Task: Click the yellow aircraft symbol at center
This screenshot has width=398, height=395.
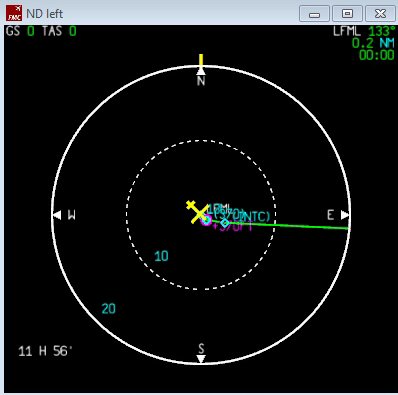Action: click(x=197, y=212)
